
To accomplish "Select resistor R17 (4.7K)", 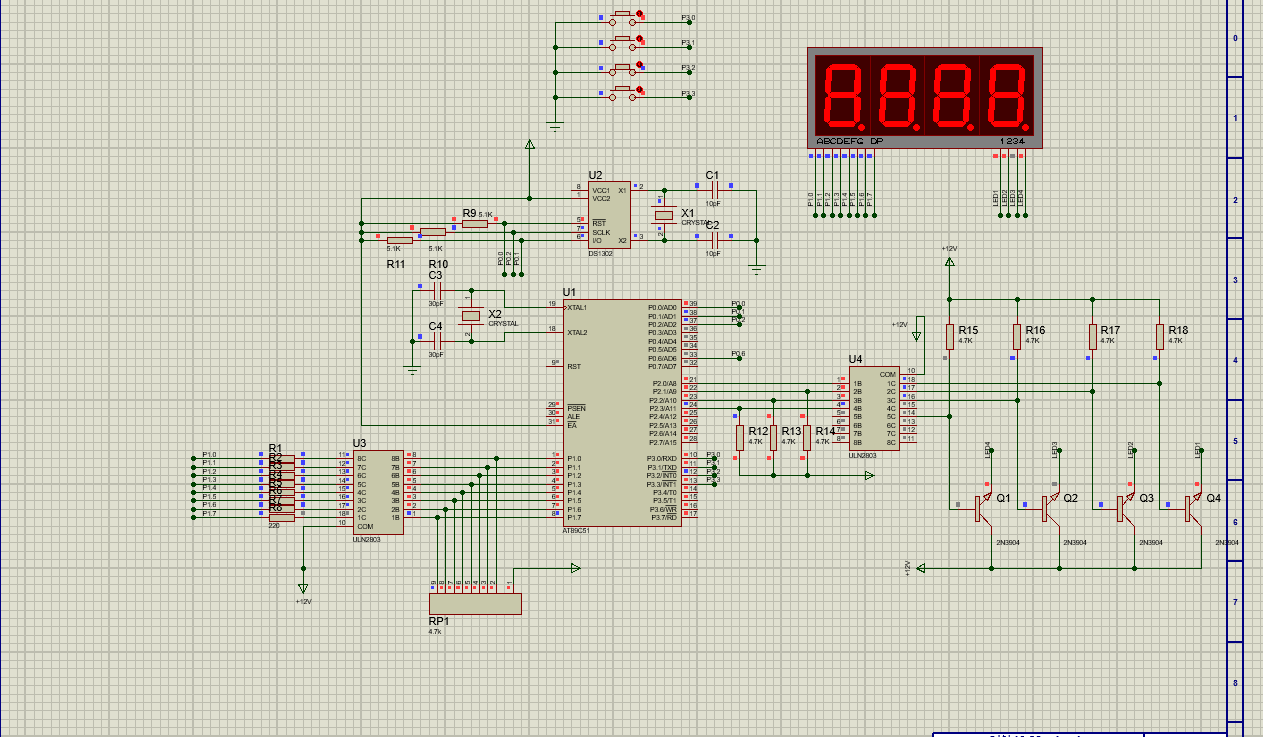I will (1092, 336).
